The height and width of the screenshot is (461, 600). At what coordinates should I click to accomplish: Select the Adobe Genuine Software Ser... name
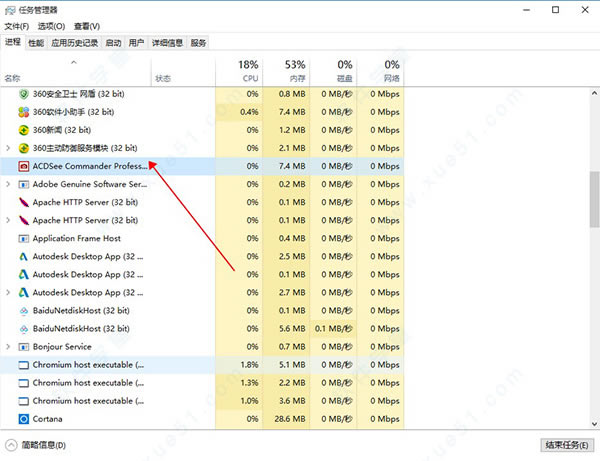pyautogui.click(x=90, y=184)
